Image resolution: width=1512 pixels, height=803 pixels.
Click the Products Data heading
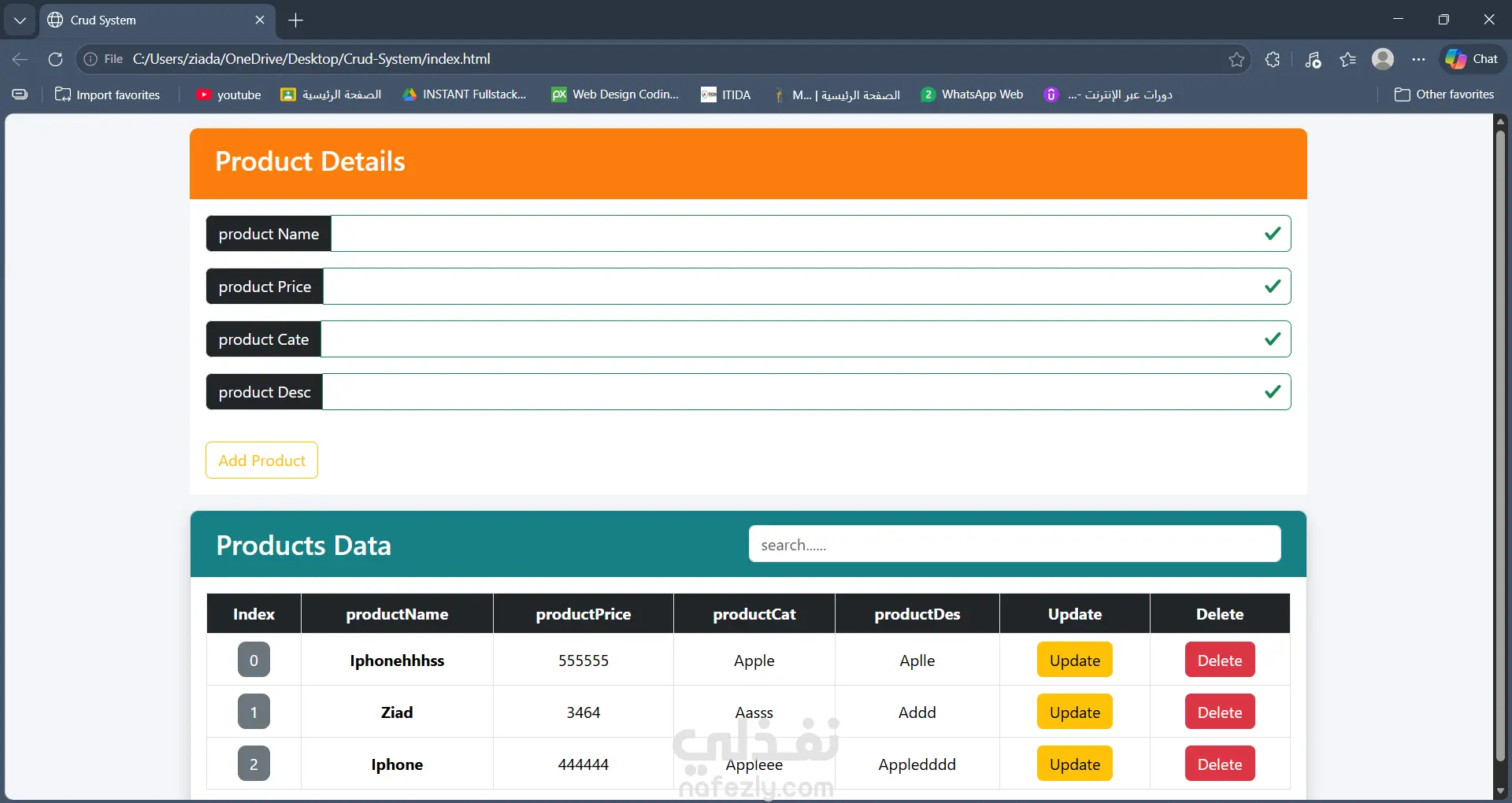(304, 546)
